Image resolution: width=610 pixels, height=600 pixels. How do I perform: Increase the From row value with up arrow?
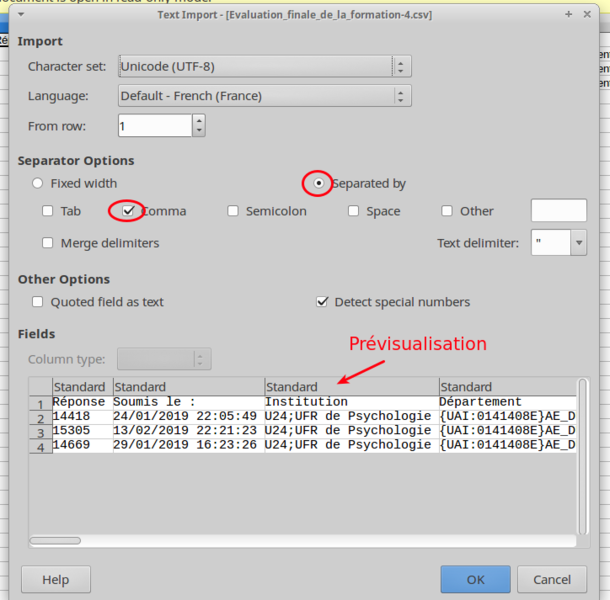[x=199, y=120]
